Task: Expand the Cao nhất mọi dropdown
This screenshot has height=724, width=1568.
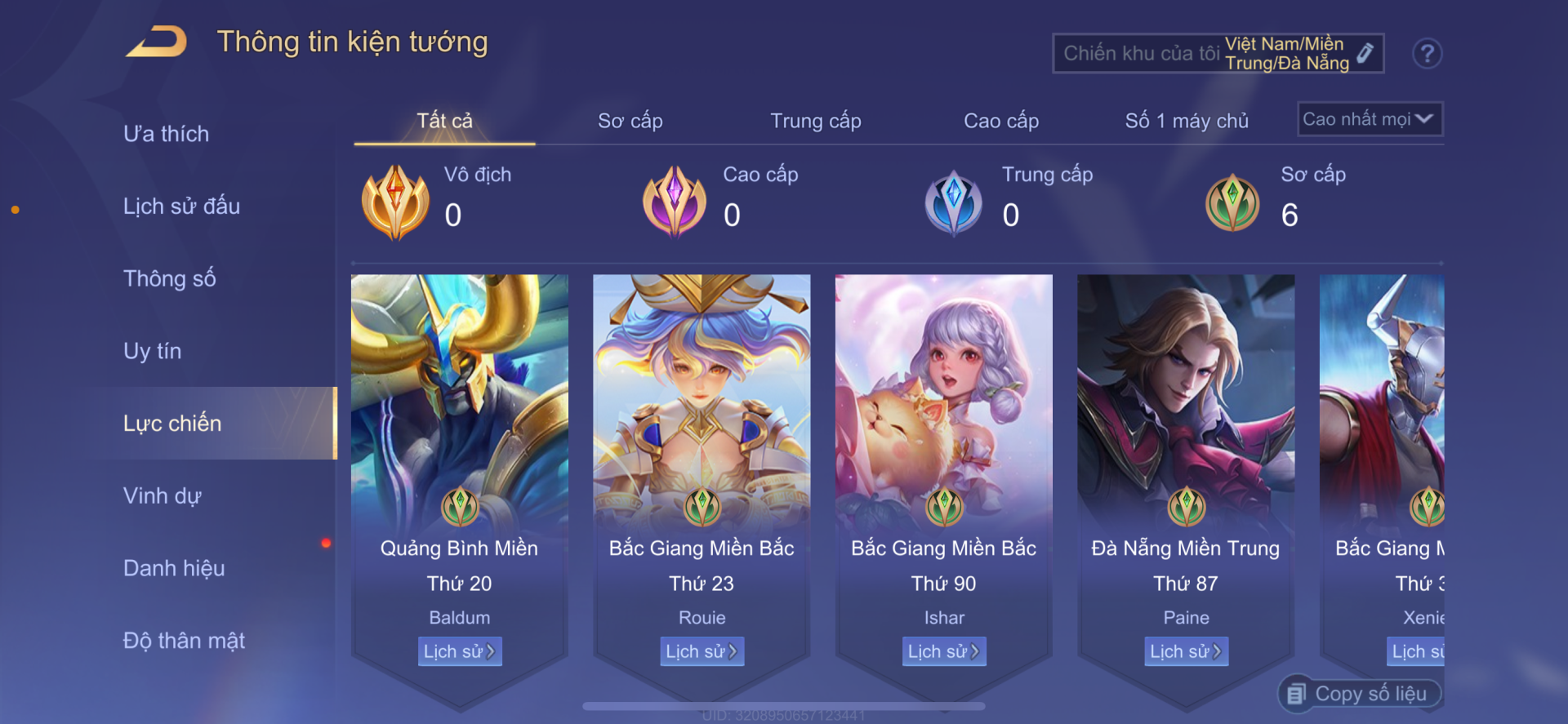Action: (1370, 119)
